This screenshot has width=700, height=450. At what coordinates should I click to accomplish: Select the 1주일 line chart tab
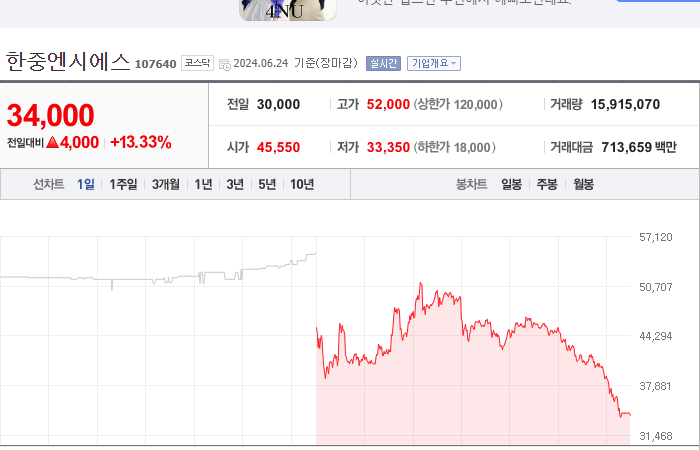pyautogui.click(x=123, y=184)
